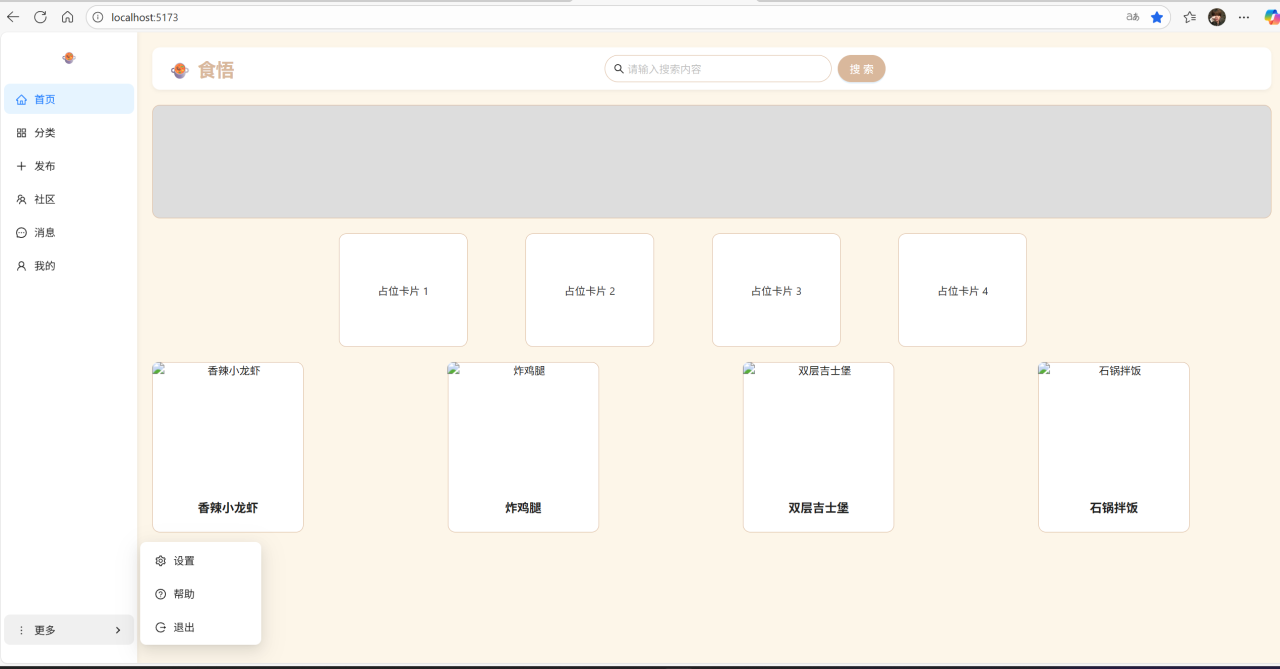Click the bold 香辣小龙虾 card title
This screenshot has width=1280, height=669.
[x=228, y=508]
